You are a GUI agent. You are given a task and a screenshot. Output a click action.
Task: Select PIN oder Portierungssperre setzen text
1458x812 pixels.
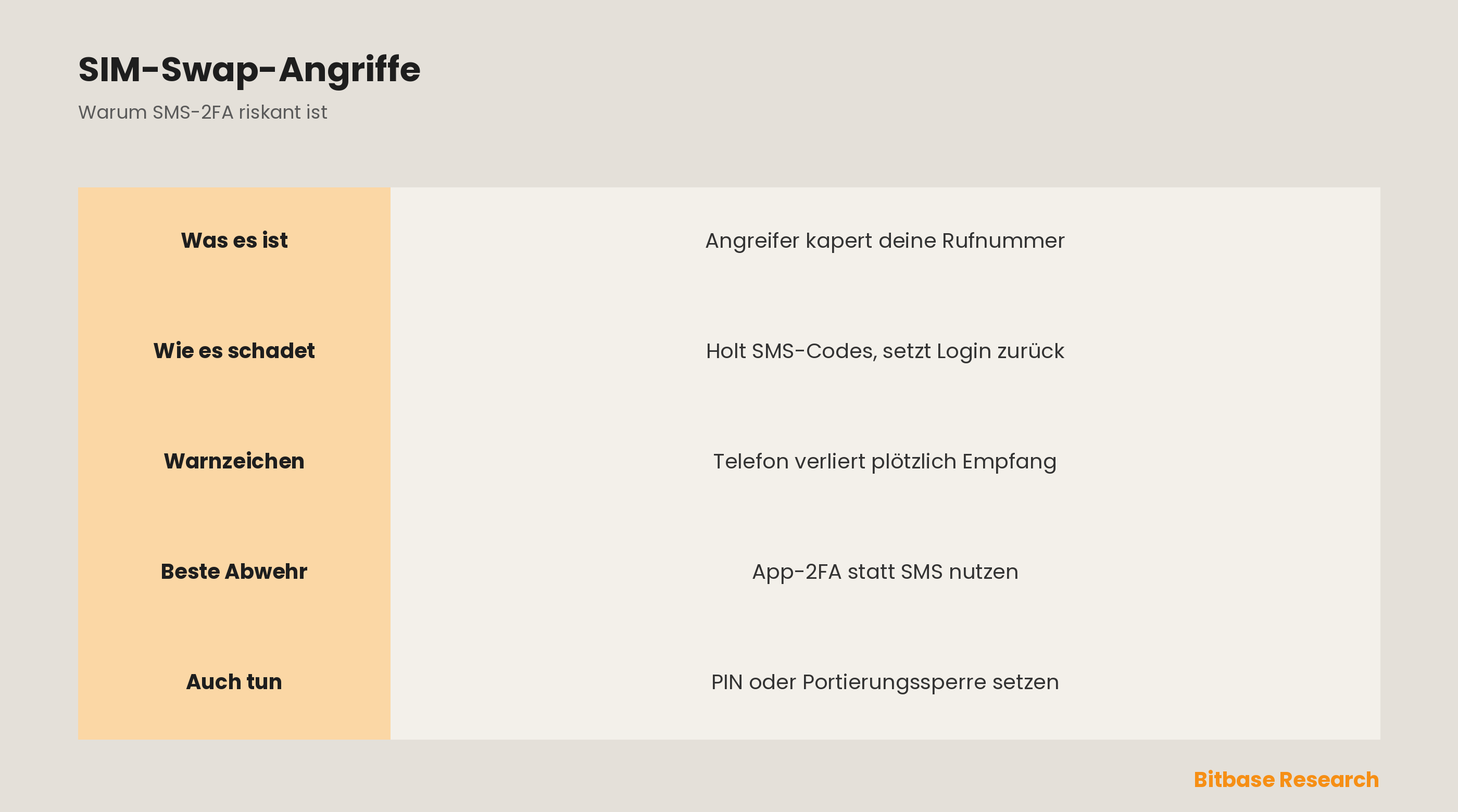point(885,682)
